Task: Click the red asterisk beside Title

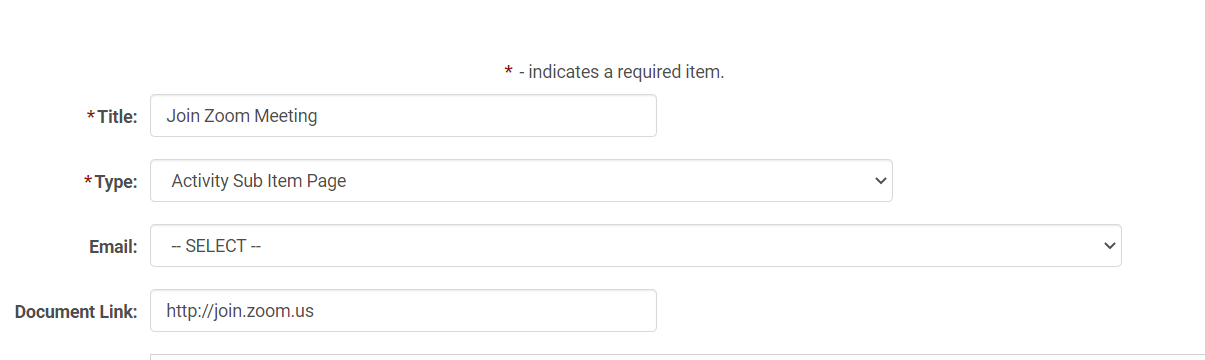Action: click(x=91, y=117)
